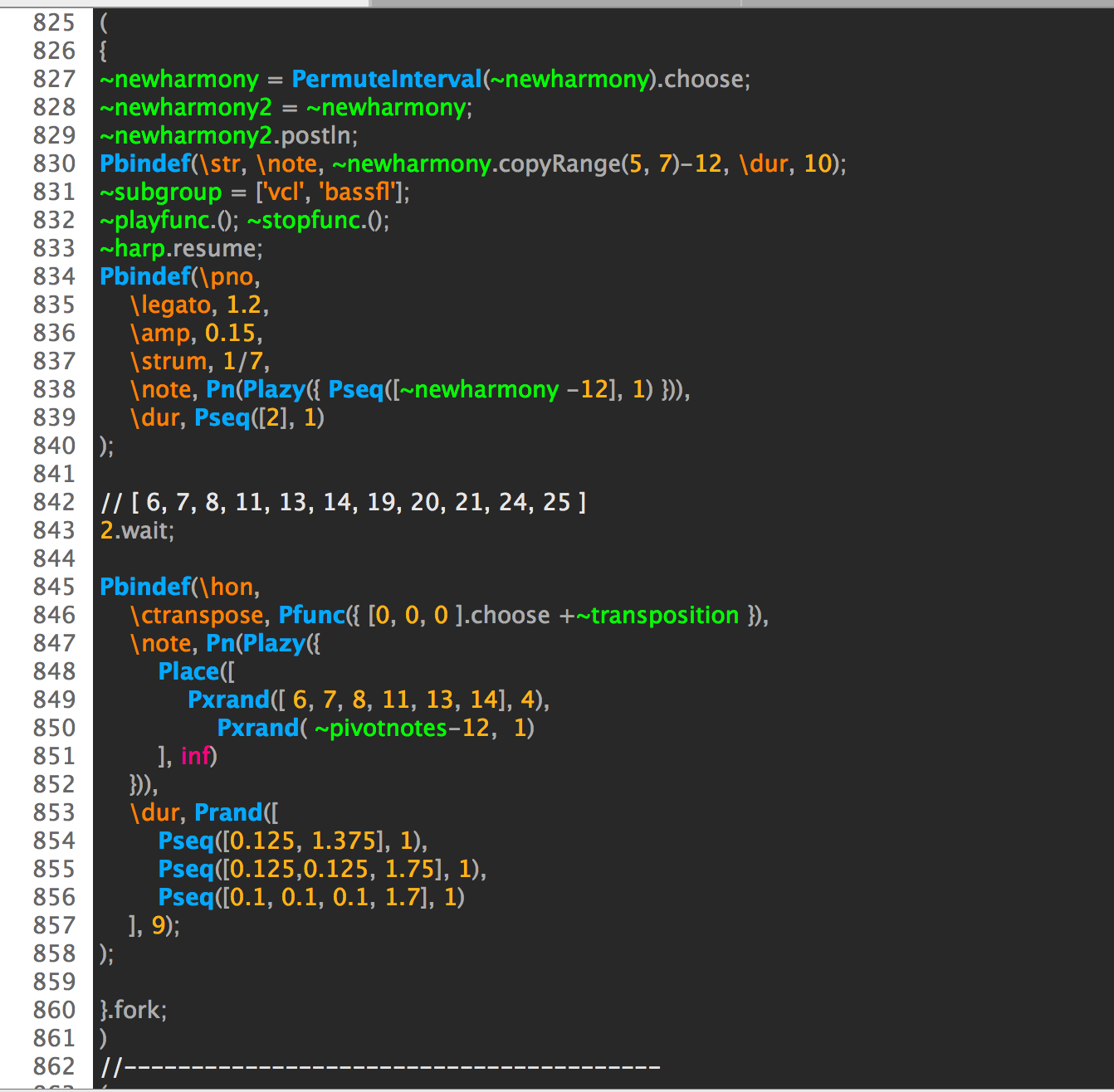Select the Pxrand call on line 849
This screenshot has height=1092, width=1114.
(x=229, y=700)
